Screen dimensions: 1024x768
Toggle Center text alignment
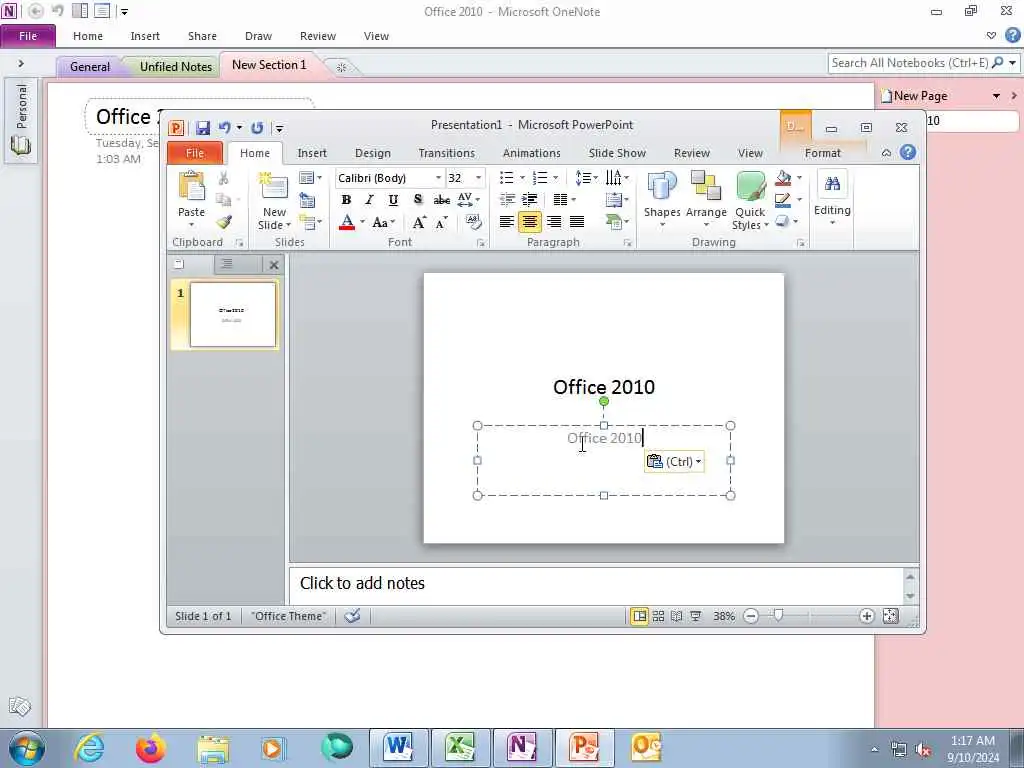(530, 222)
